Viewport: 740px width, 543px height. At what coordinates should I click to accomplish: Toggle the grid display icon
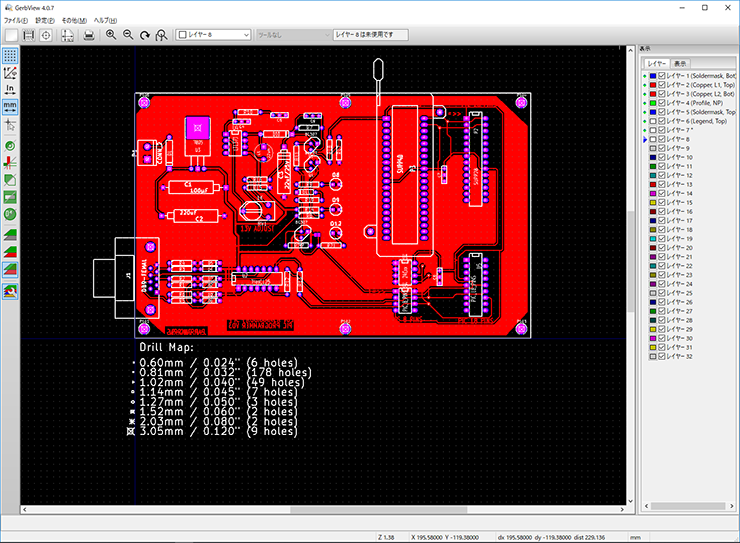(10, 56)
